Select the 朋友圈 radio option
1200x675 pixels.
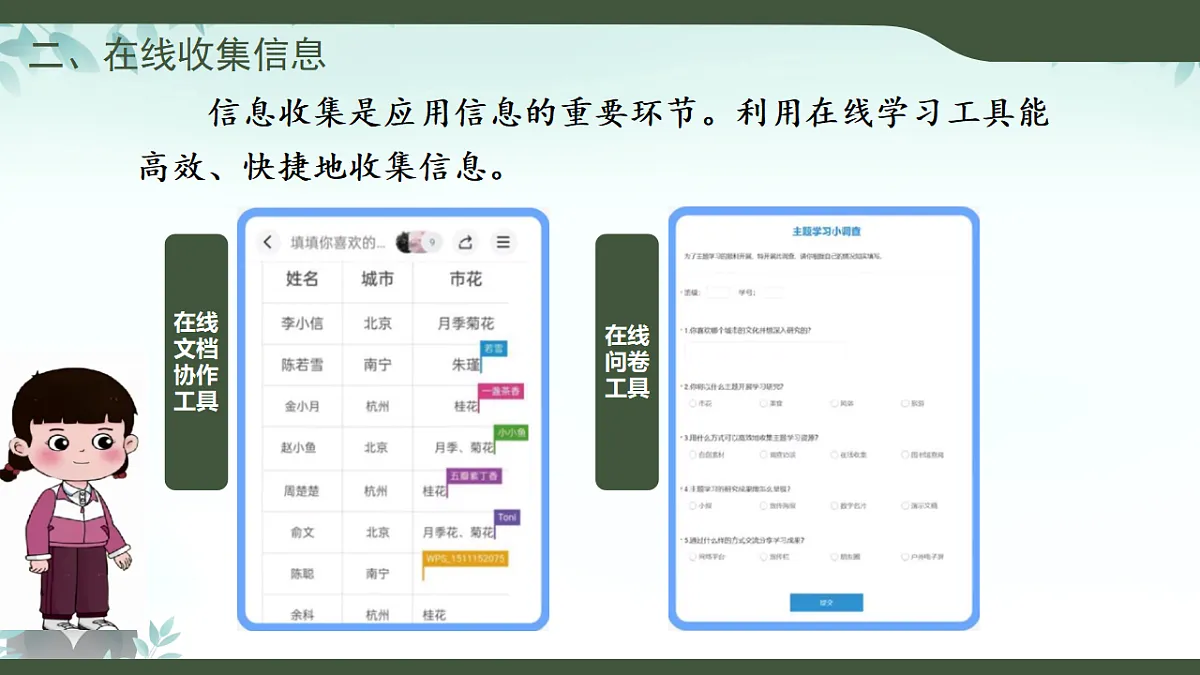pos(835,556)
